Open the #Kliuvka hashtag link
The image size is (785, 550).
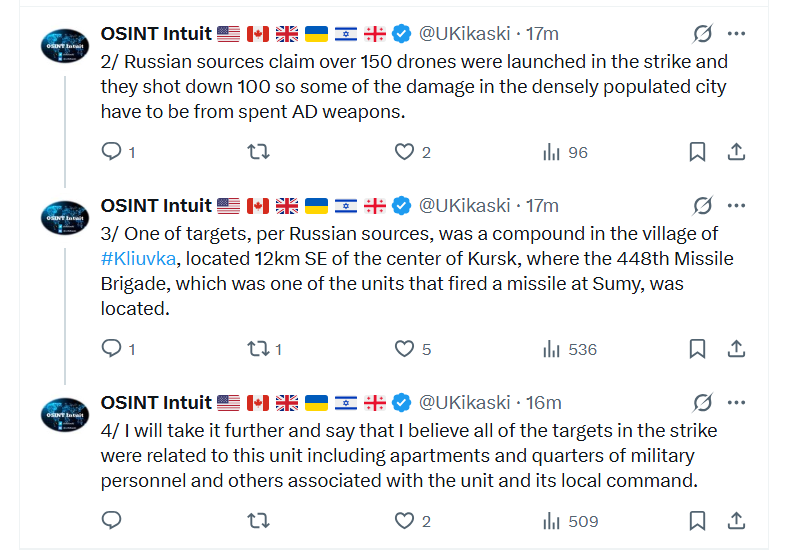(138, 259)
